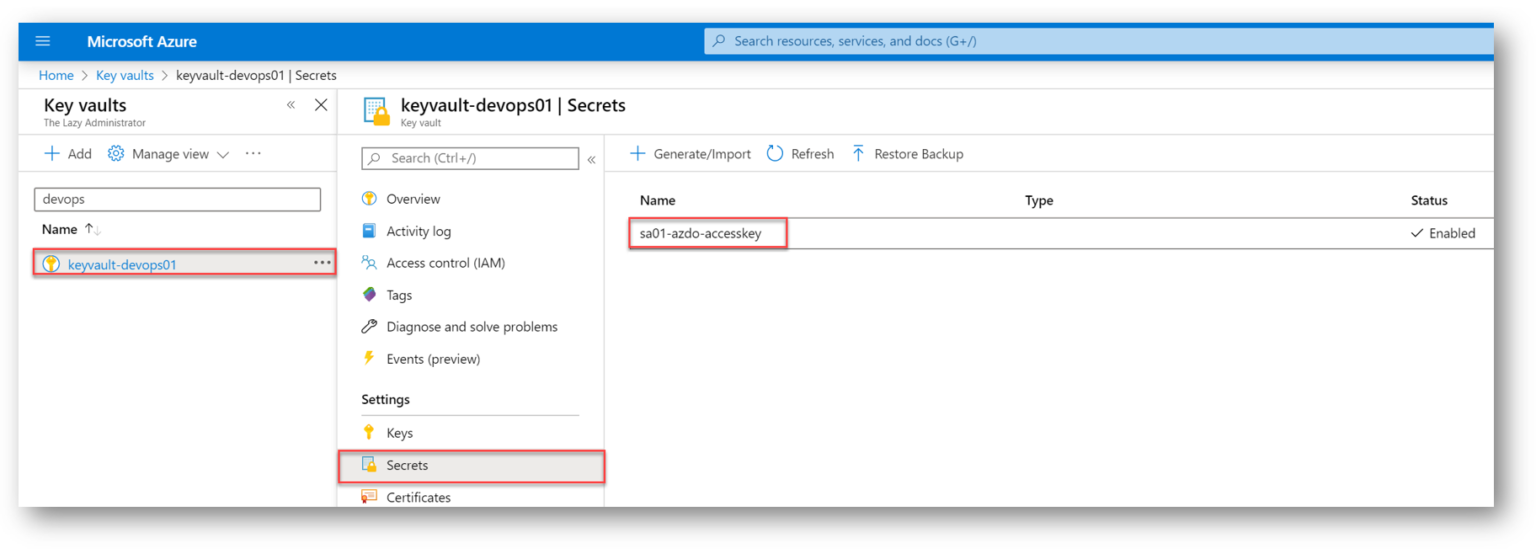Close the Key vaults panel
This screenshot has height=554, width=1536.
click(x=321, y=105)
